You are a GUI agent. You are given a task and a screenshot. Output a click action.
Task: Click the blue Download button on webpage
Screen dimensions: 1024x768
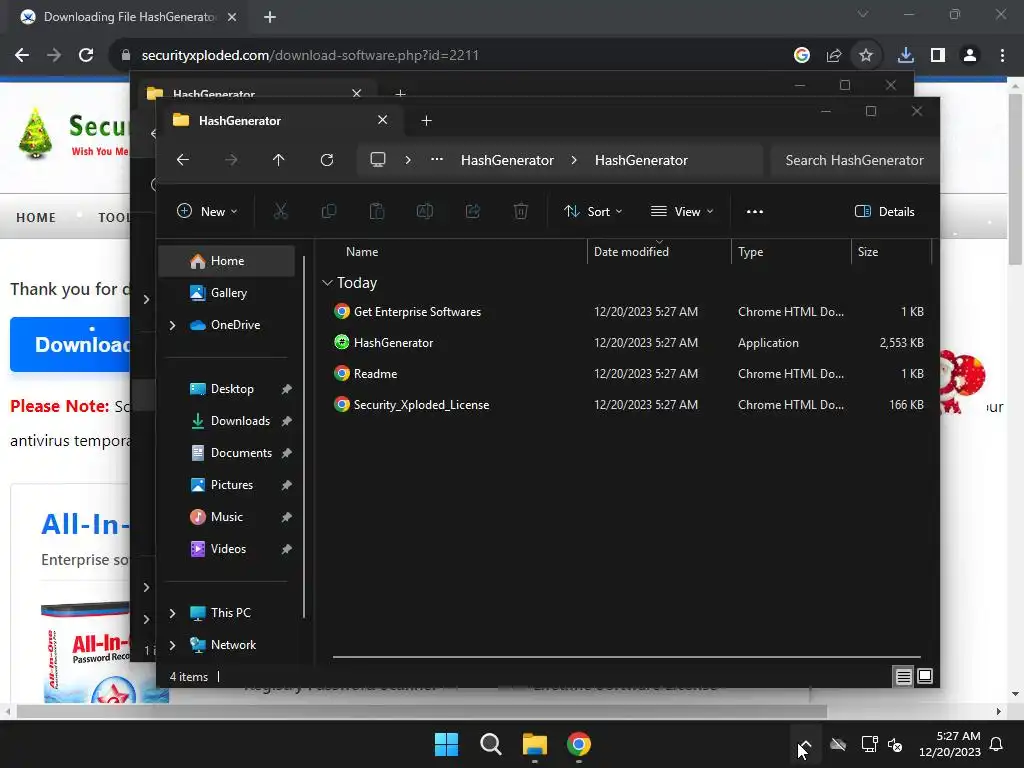coord(70,344)
